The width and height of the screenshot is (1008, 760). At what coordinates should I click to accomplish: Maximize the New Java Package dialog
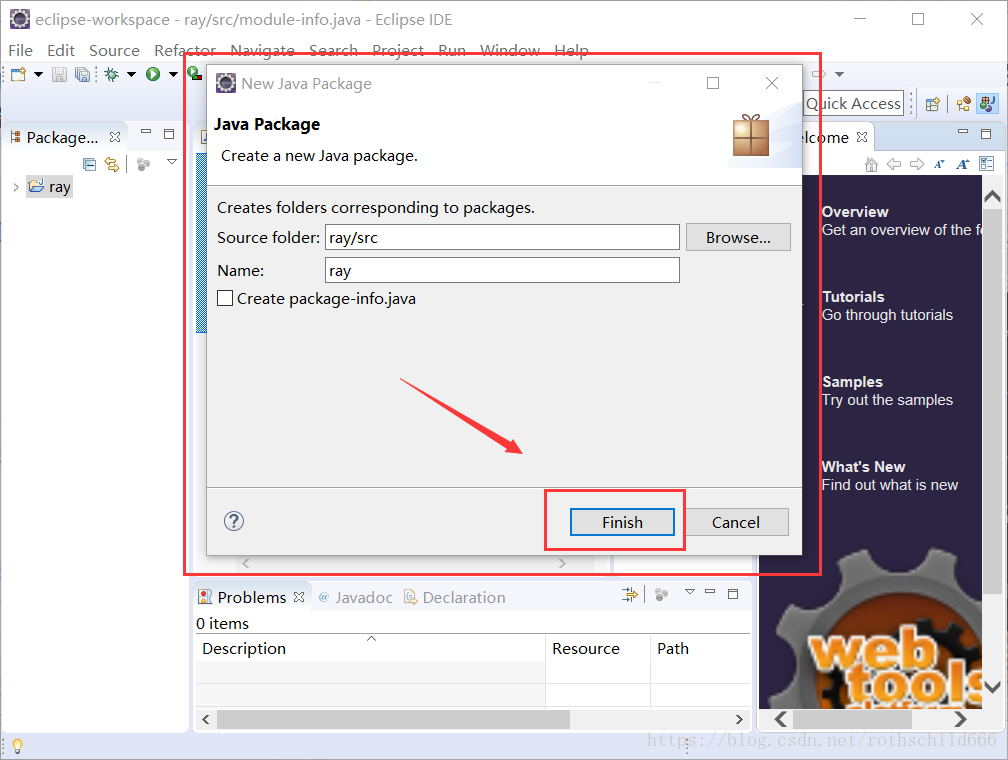pyautogui.click(x=713, y=83)
